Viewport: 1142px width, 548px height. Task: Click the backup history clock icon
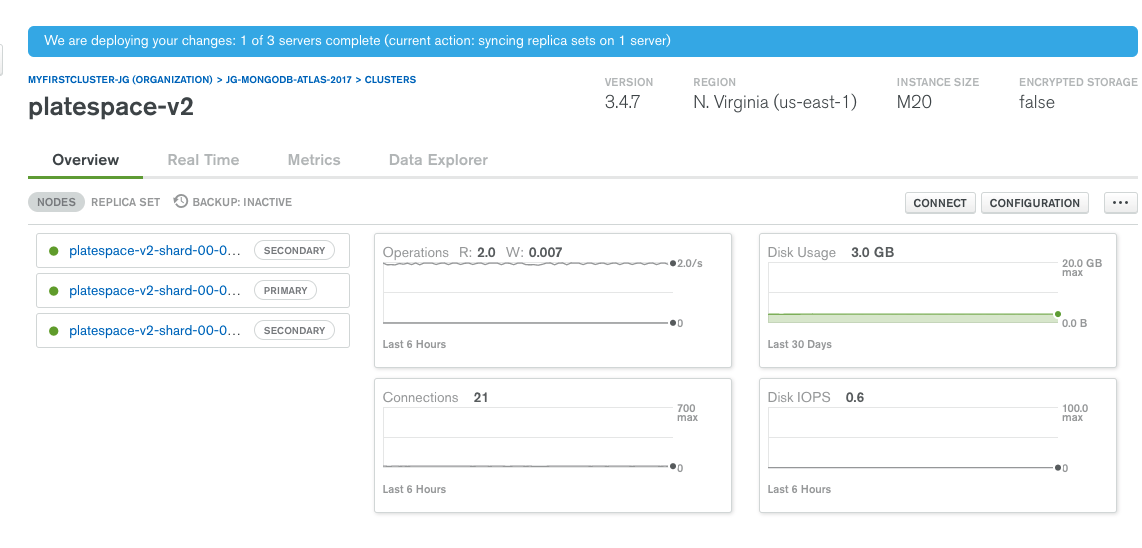[181, 201]
